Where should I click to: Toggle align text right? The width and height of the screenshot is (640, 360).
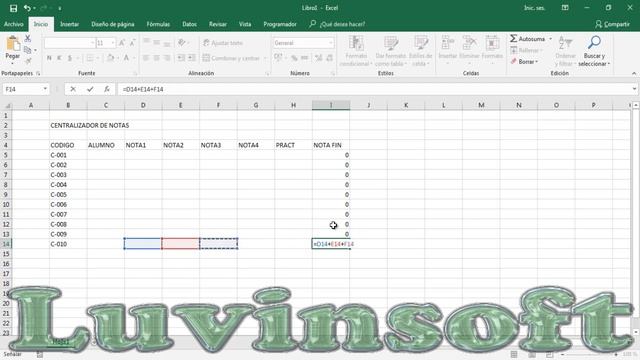(x=167, y=58)
